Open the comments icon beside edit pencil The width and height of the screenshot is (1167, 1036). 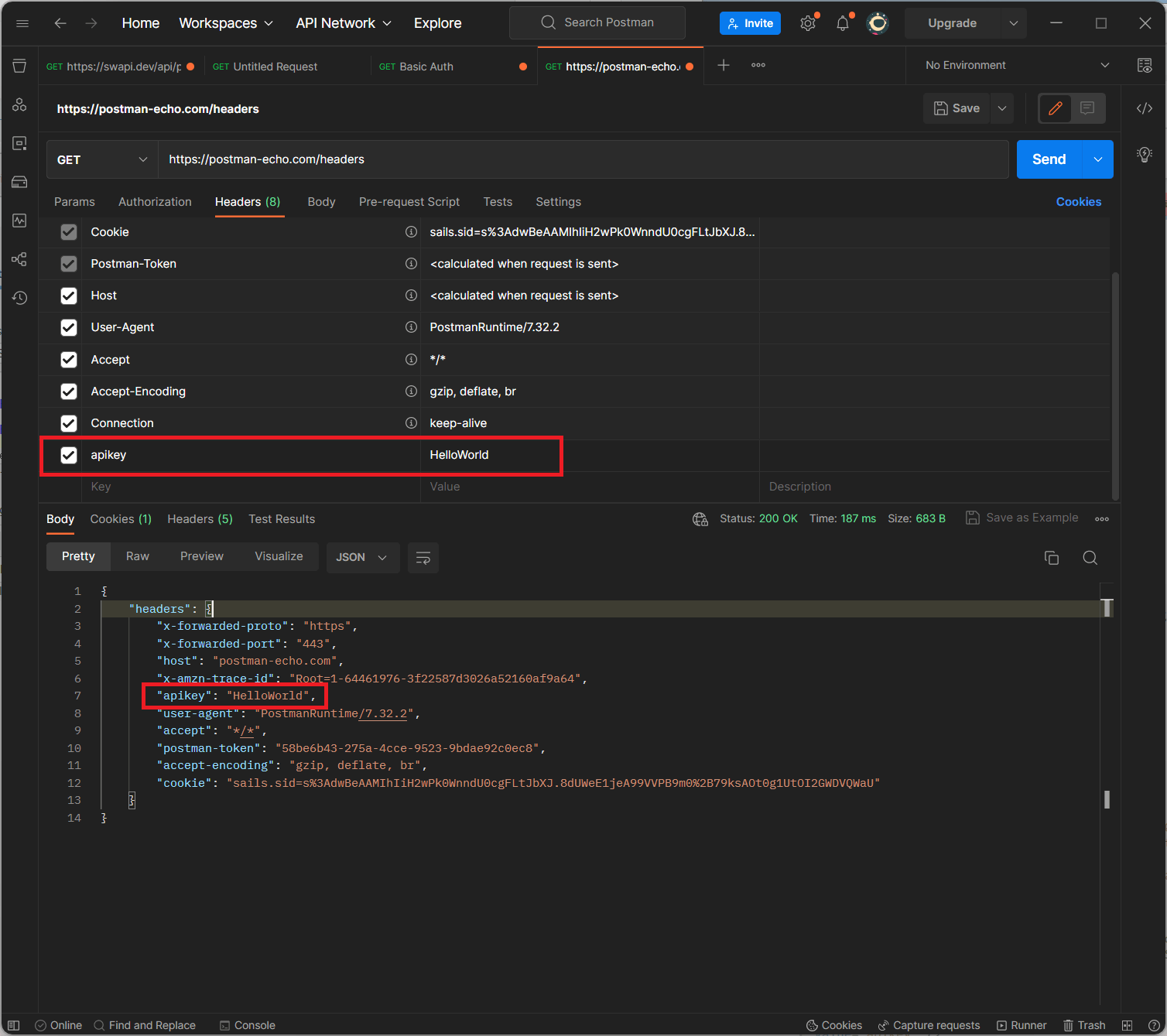[1087, 108]
